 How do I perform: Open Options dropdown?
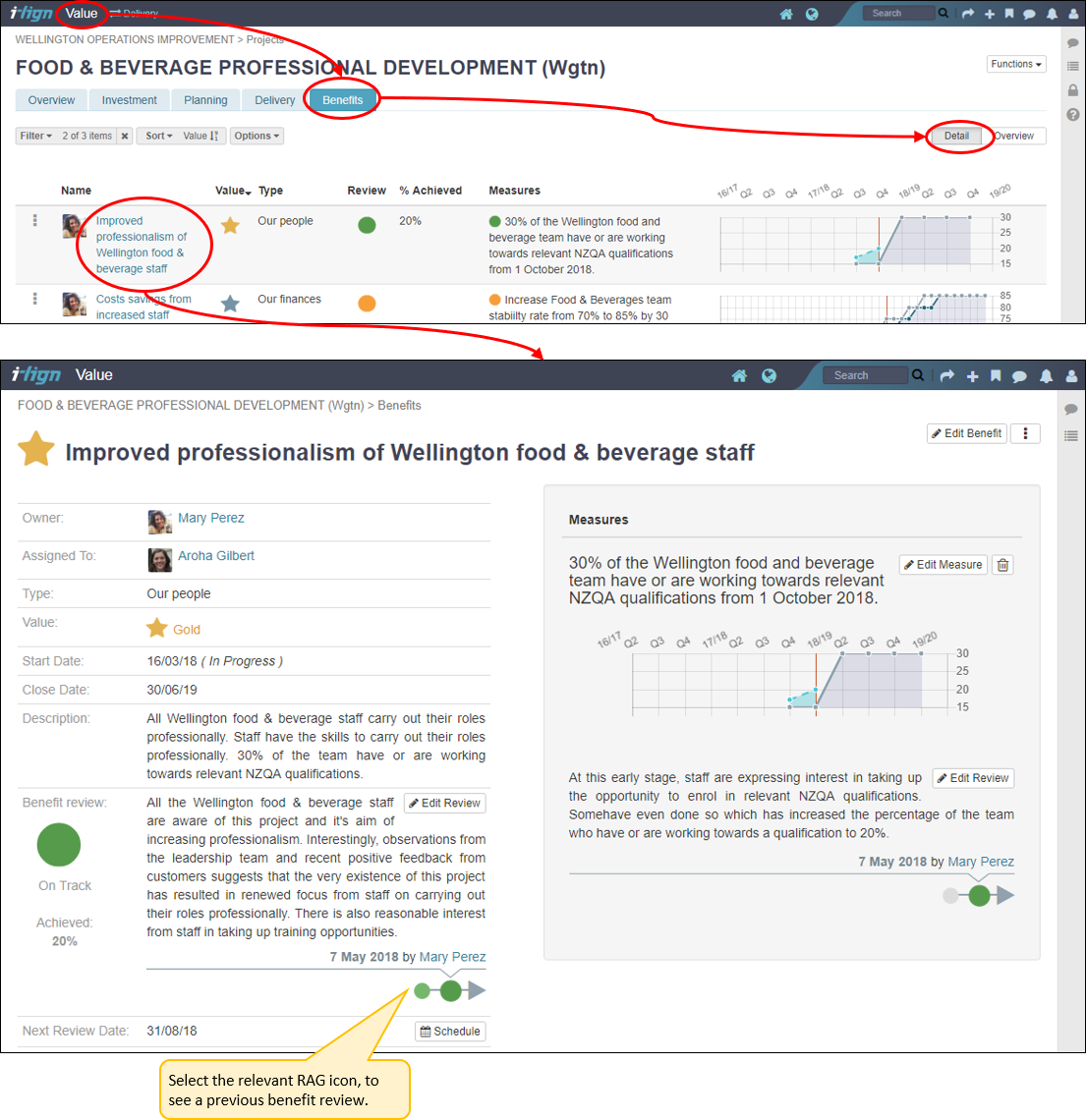click(257, 136)
